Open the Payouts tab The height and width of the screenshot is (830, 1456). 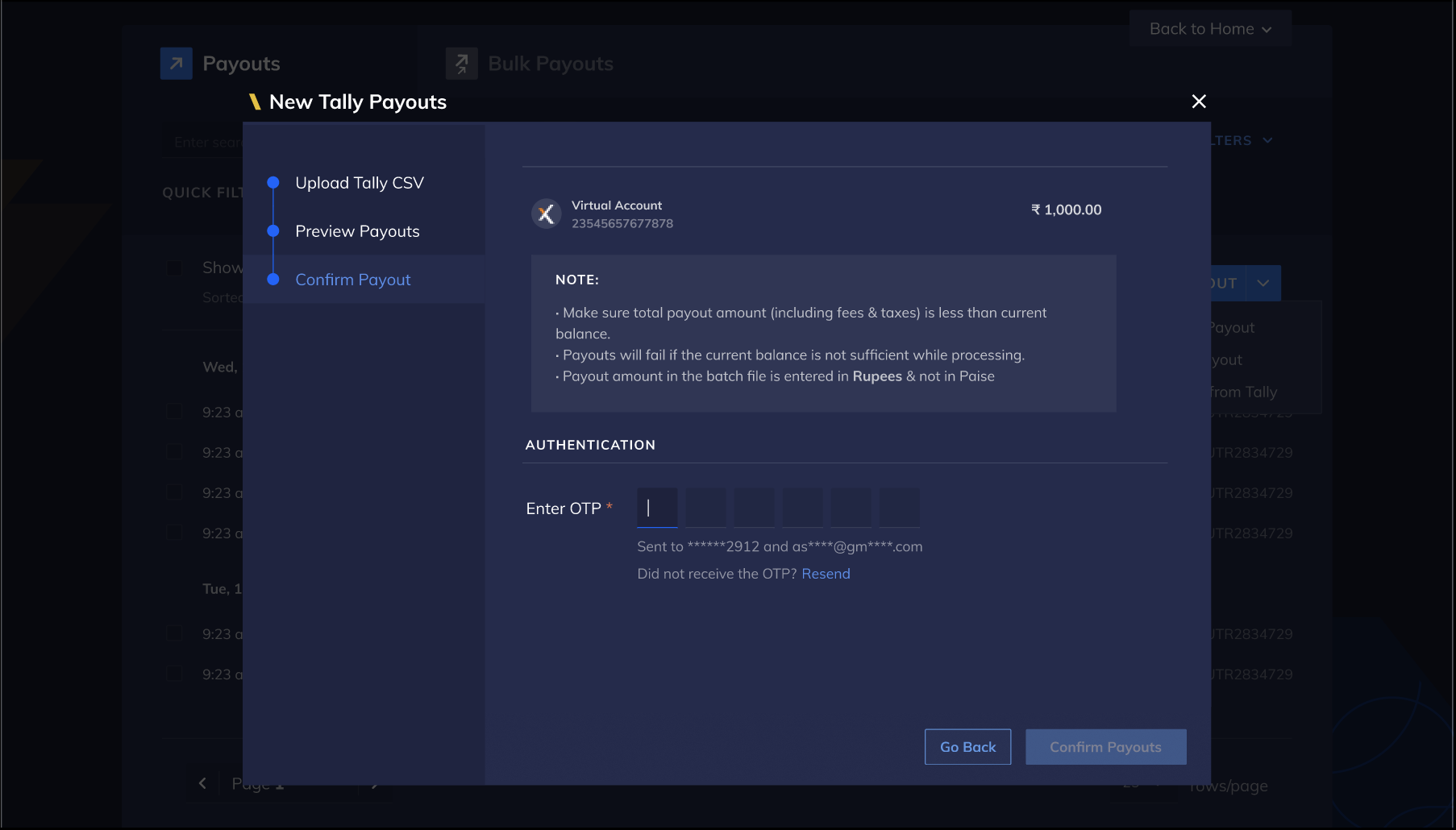click(x=221, y=64)
